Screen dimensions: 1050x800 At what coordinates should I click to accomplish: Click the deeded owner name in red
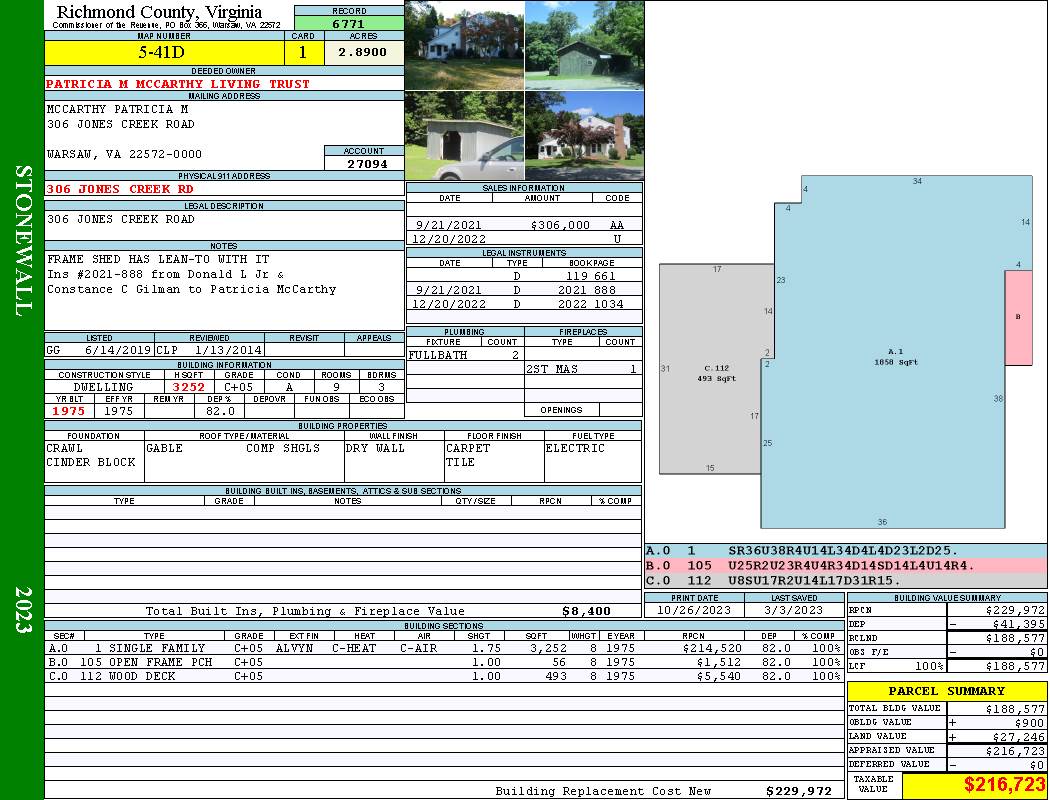[178, 84]
